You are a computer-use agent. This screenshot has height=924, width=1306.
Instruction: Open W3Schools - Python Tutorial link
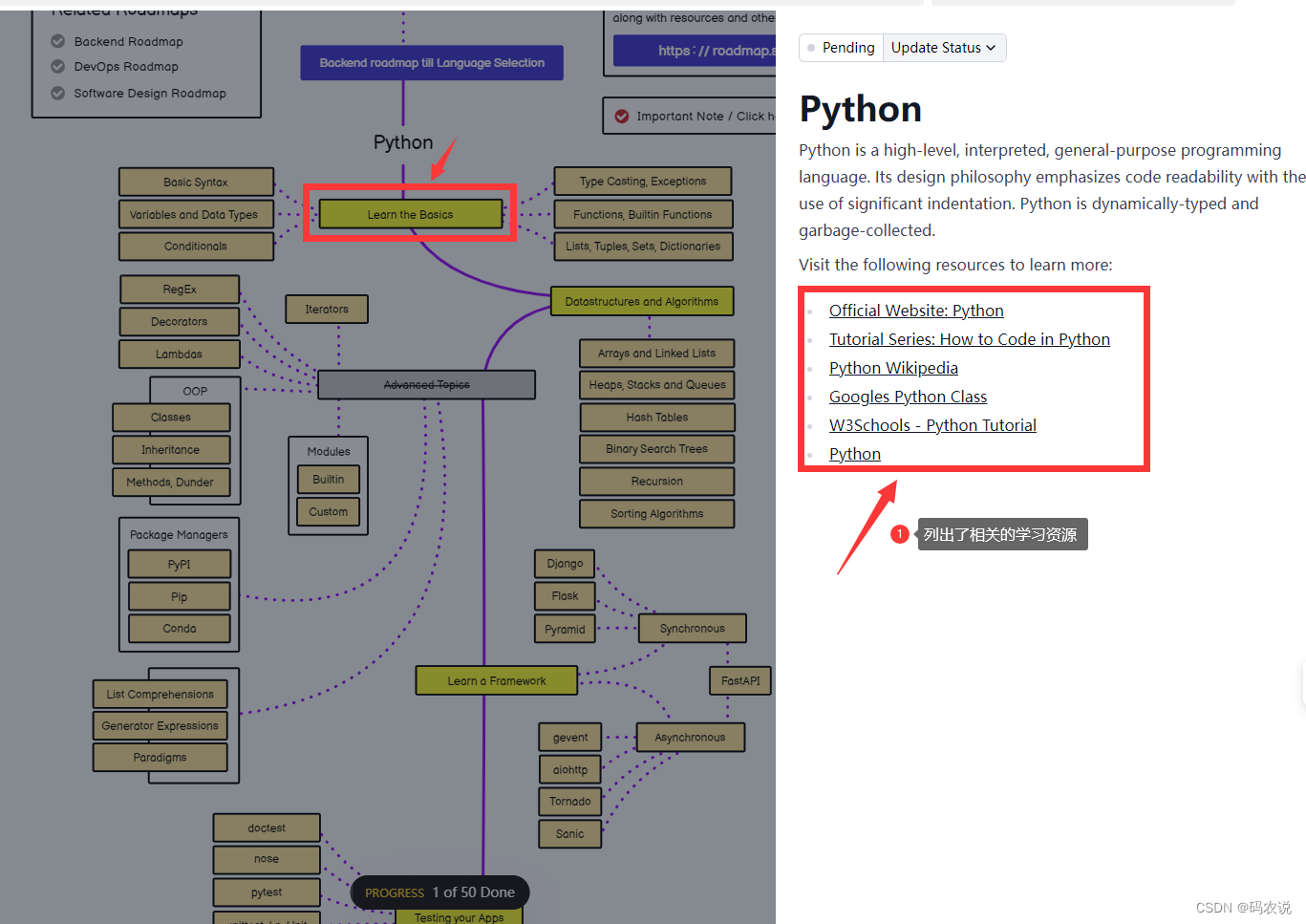point(932,425)
